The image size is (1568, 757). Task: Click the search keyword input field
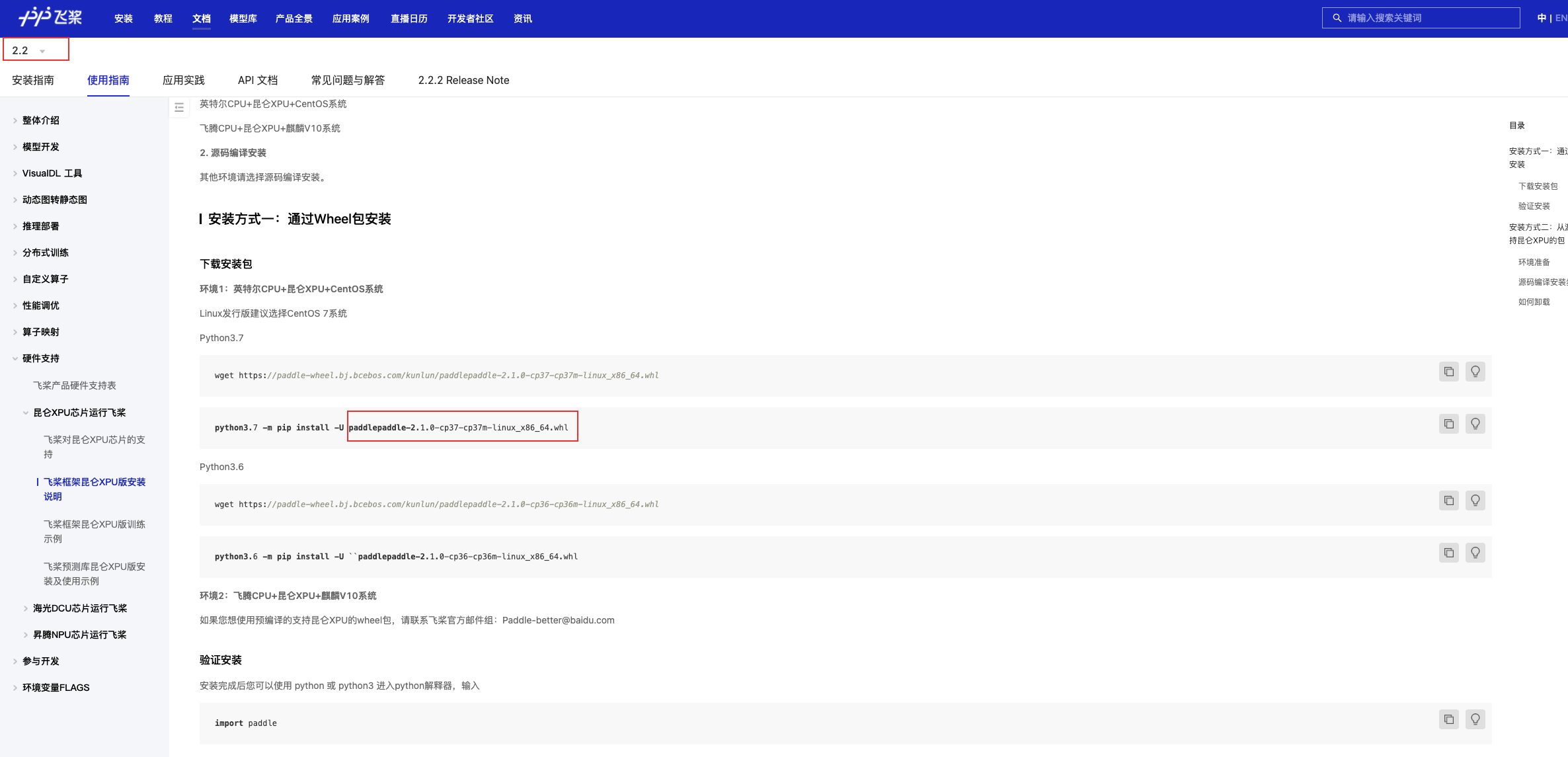pos(1421,18)
